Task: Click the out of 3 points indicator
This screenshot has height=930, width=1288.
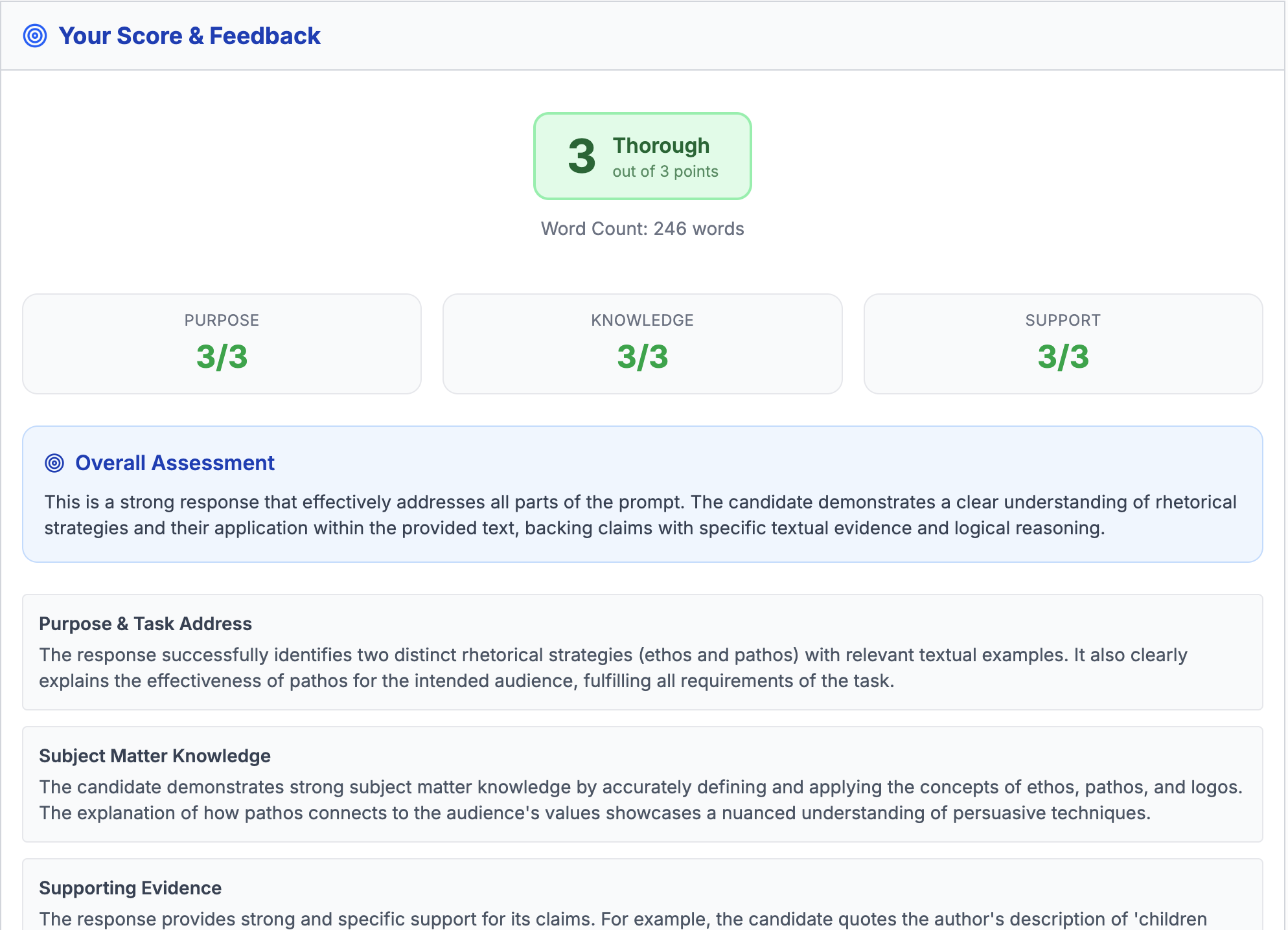Action: (665, 171)
